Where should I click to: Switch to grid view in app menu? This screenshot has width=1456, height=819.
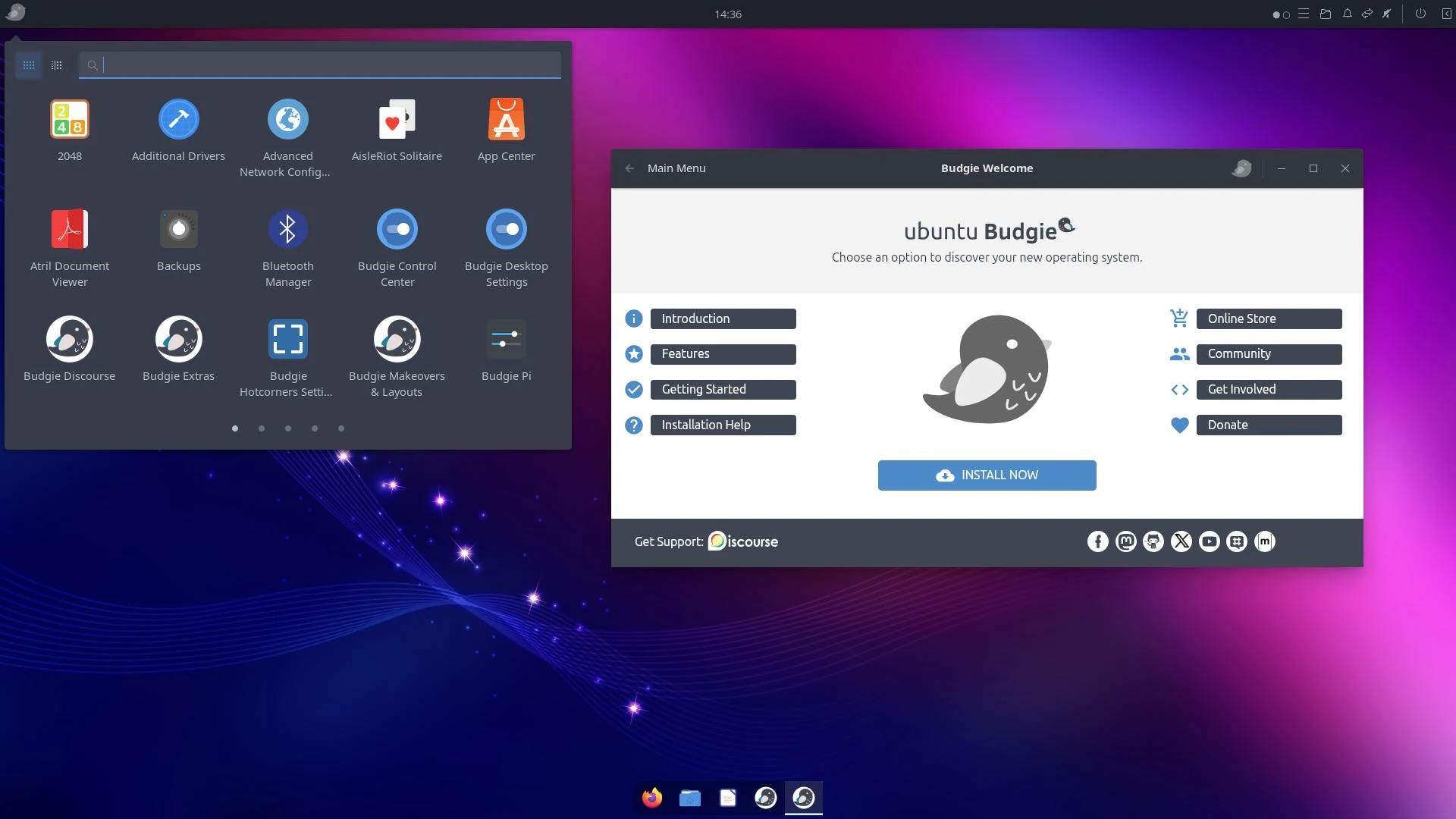point(29,65)
